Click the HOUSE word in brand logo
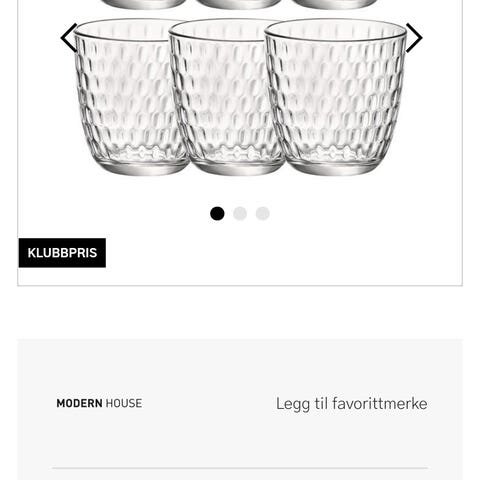The height and width of the screenshot is (480, 480). point(124,403)
